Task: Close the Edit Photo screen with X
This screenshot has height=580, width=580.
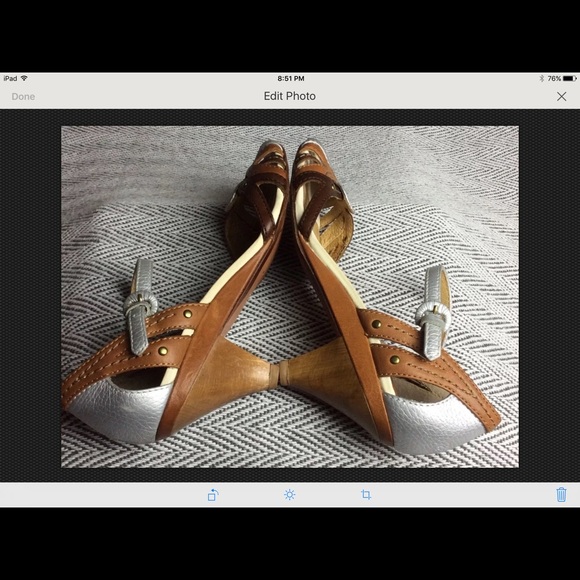Action: [561, 97]
